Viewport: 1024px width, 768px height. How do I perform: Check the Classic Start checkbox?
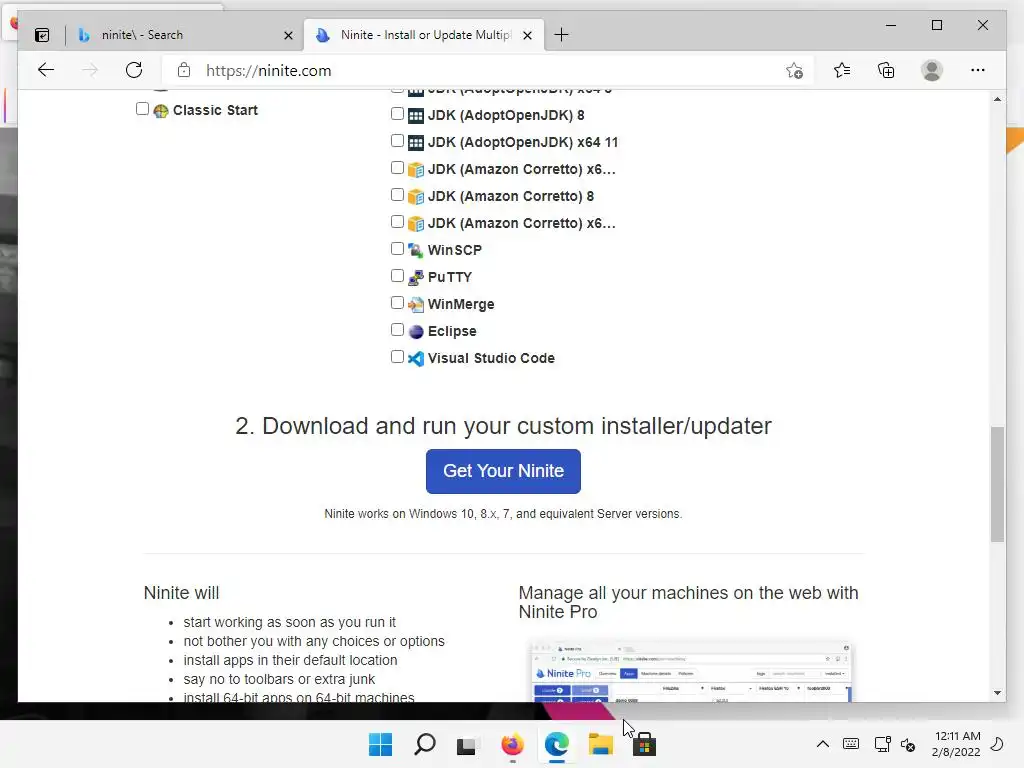(x=142, y=109)
